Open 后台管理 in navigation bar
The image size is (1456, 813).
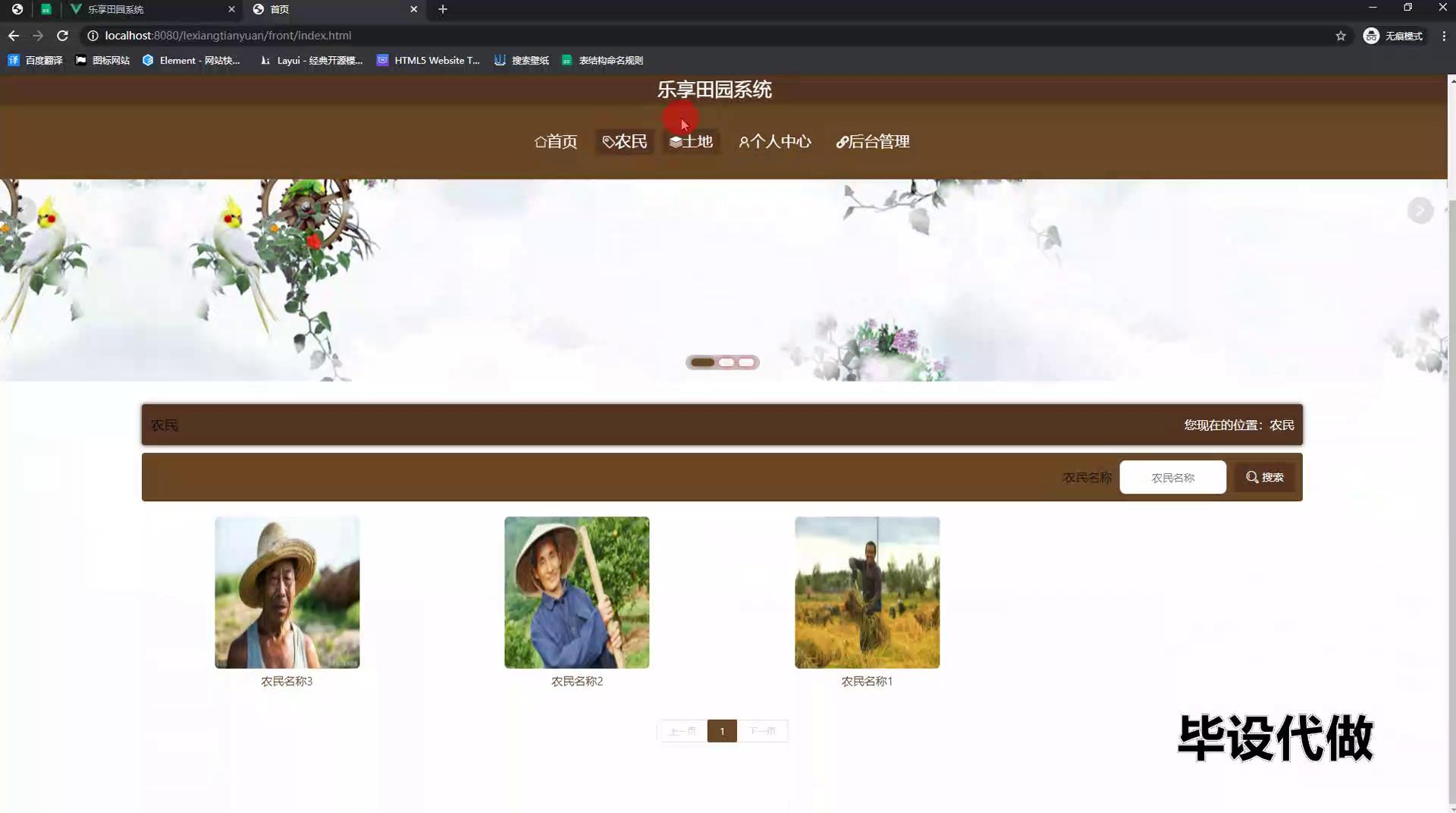click(872, 142)
